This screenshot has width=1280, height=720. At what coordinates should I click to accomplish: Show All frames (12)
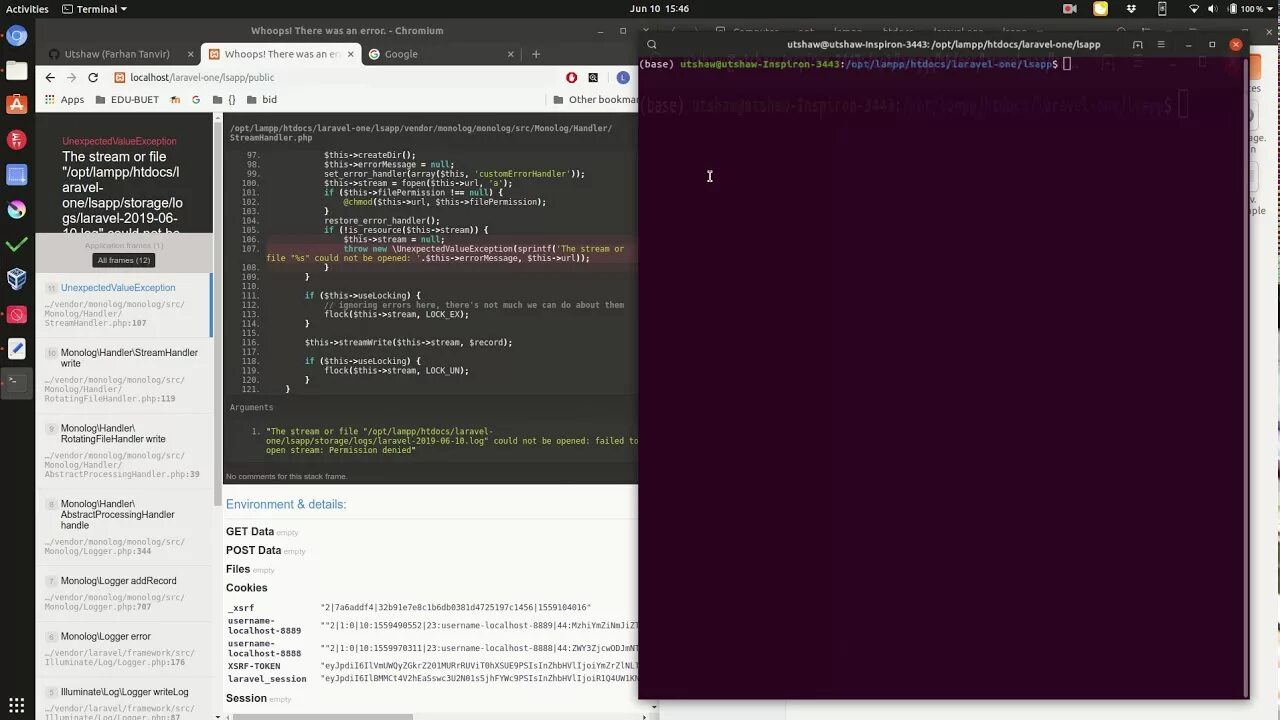coord(124,260)
